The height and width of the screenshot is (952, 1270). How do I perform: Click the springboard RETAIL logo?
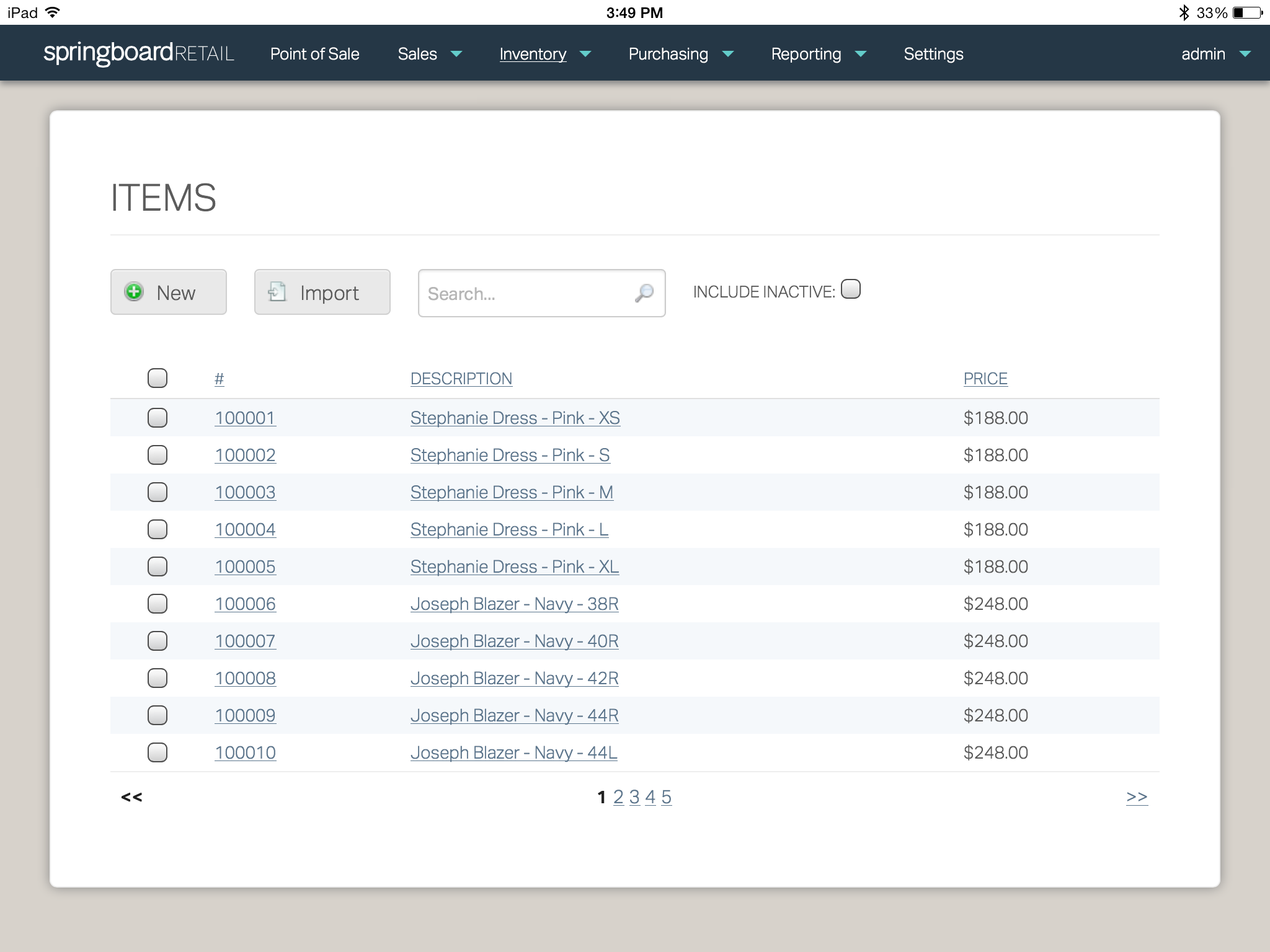139,53
